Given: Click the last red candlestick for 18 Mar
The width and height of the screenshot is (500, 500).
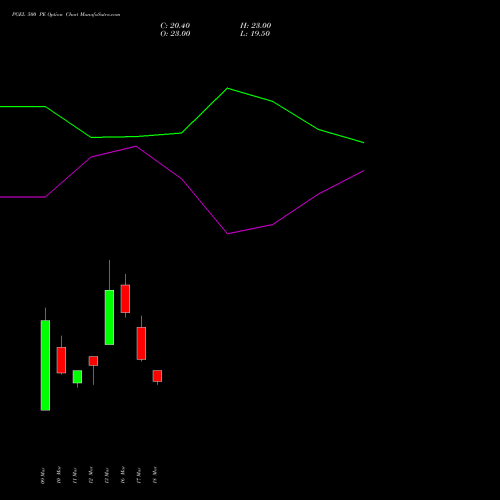Looking at the screenshot, I should pos(157,376).
